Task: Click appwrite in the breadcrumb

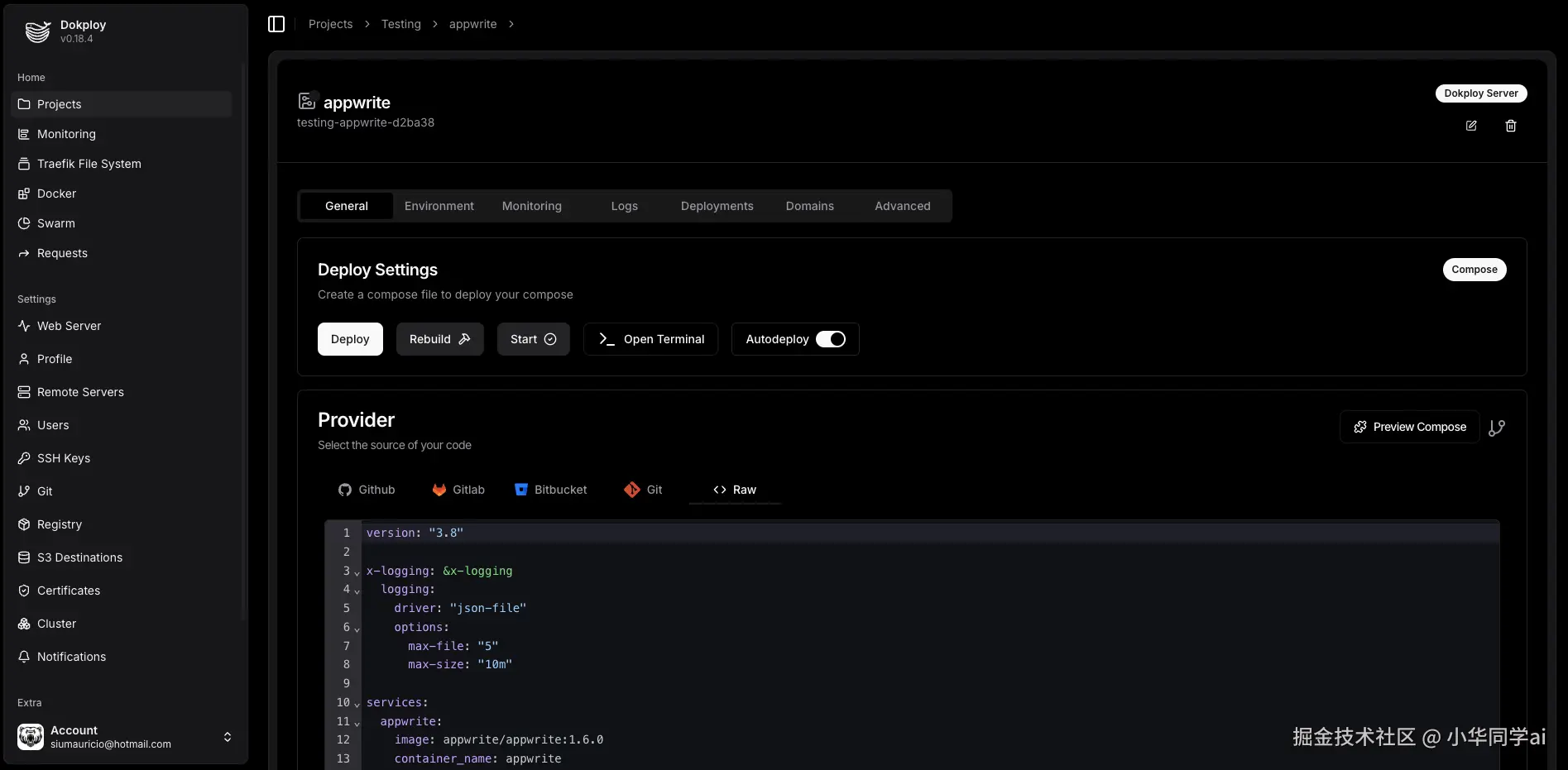Action: [473, 24]
